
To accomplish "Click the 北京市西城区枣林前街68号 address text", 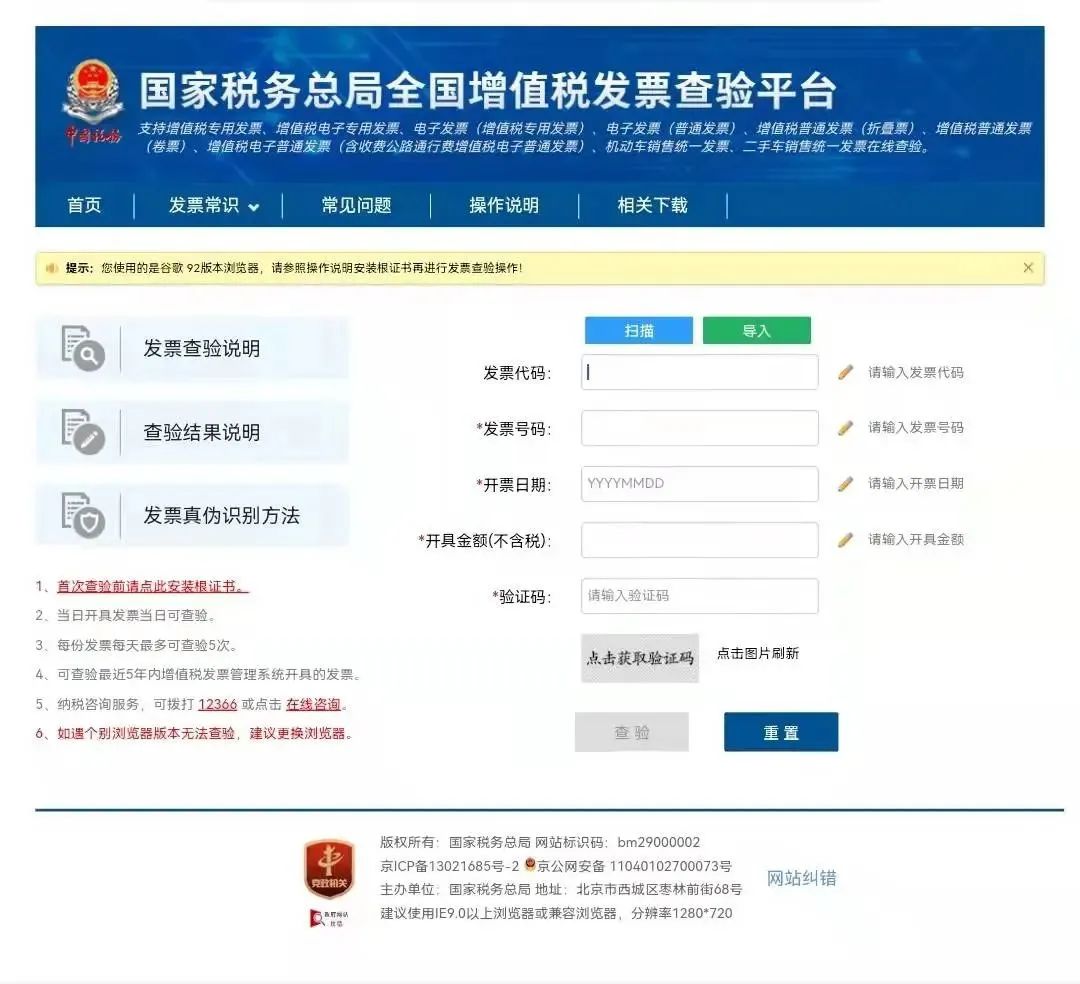I will (659, 889).
